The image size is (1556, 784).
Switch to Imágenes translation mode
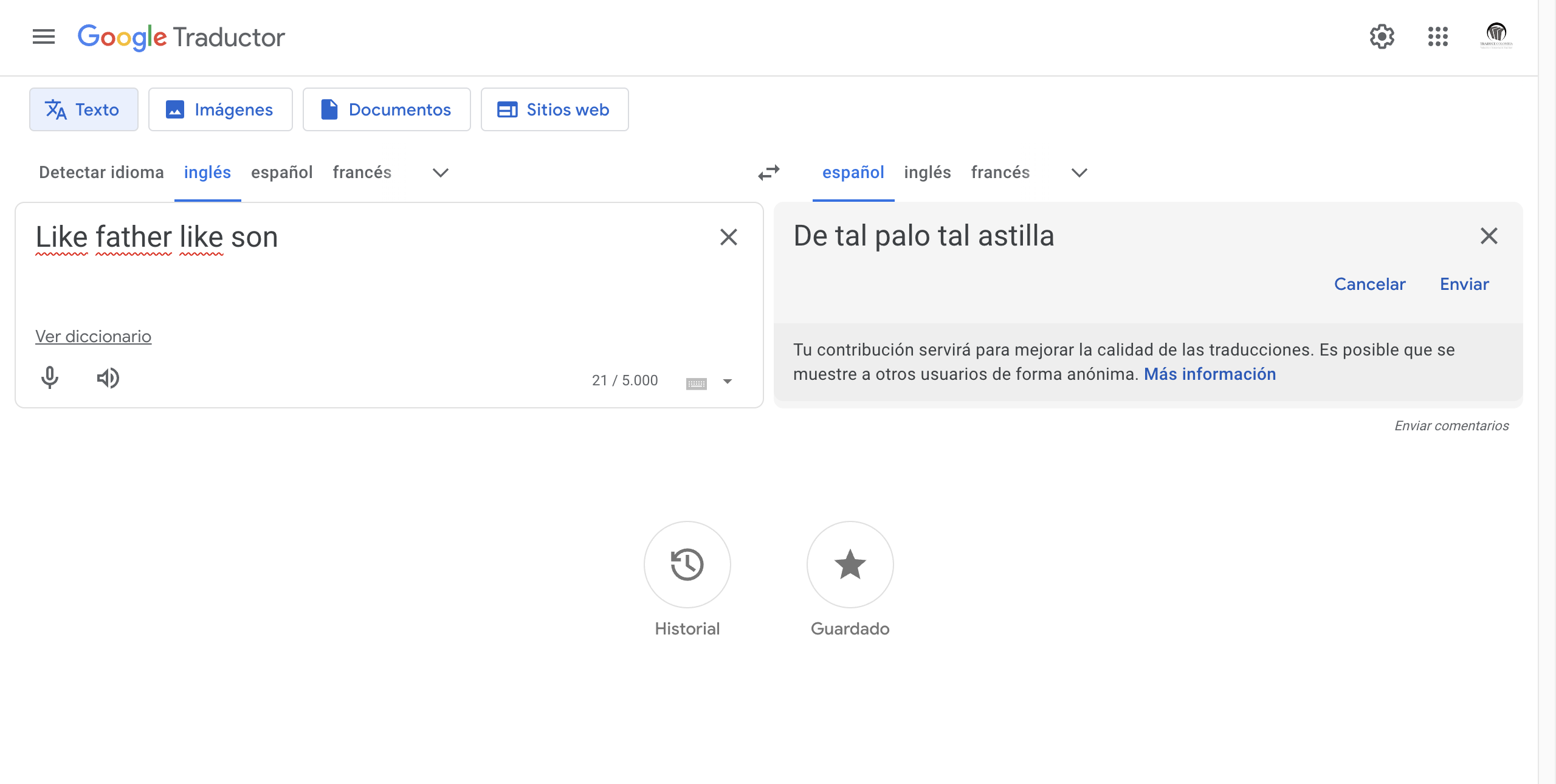point(221,109)
